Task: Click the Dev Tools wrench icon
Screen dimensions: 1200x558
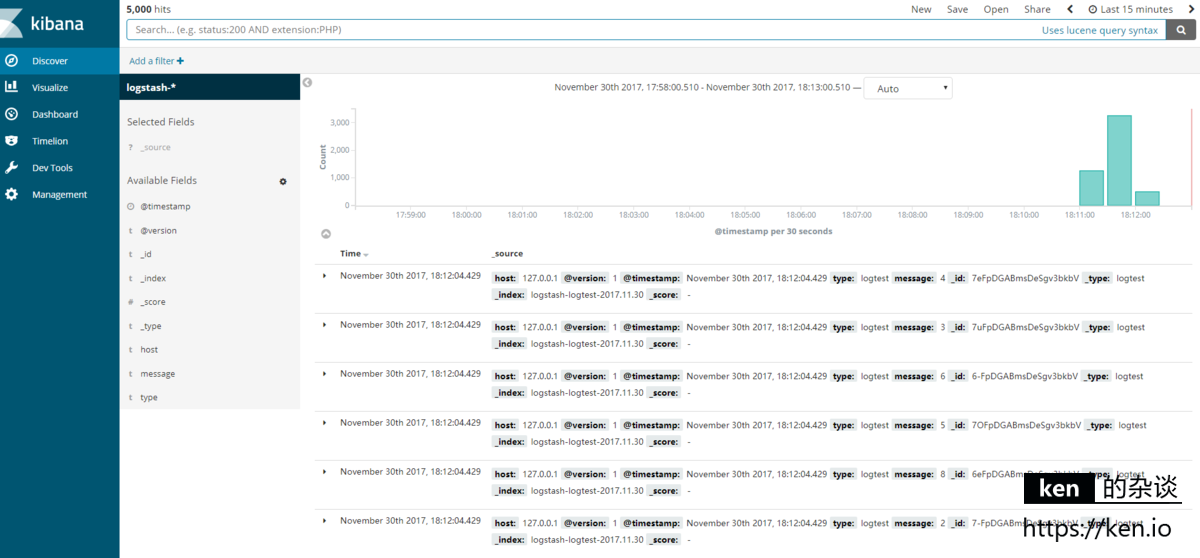Action: tap(12, 168)
